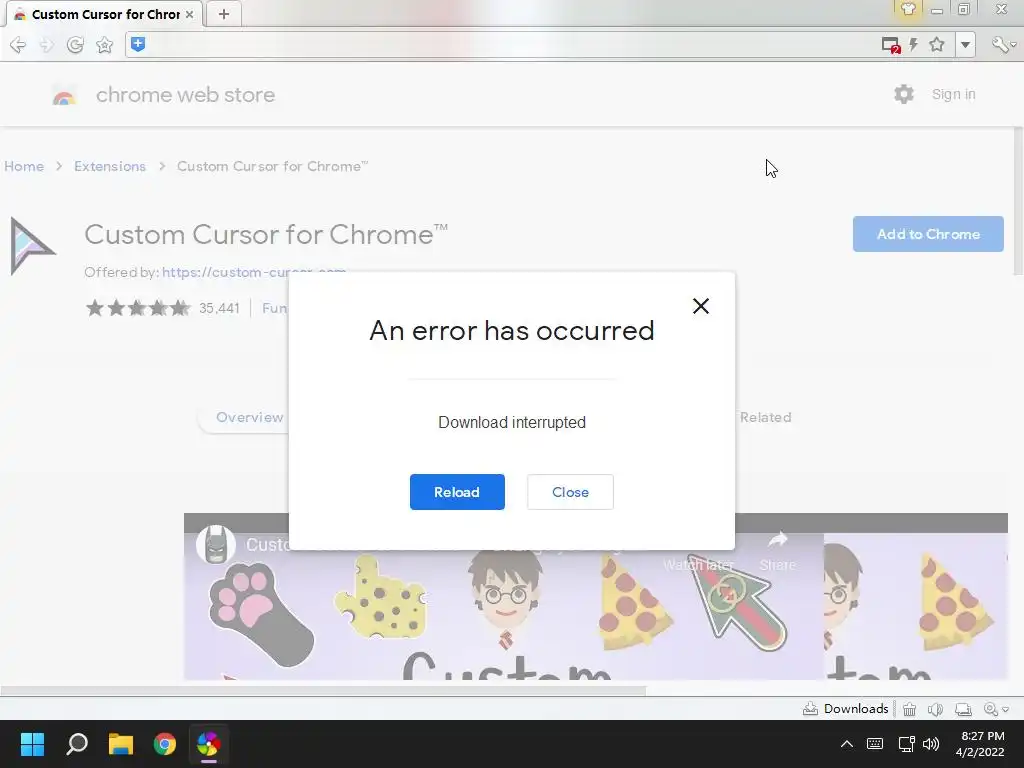Click the shirt skin icon in the title bar
Screen dimensions: 1024x768
click(x=908, y=9)
